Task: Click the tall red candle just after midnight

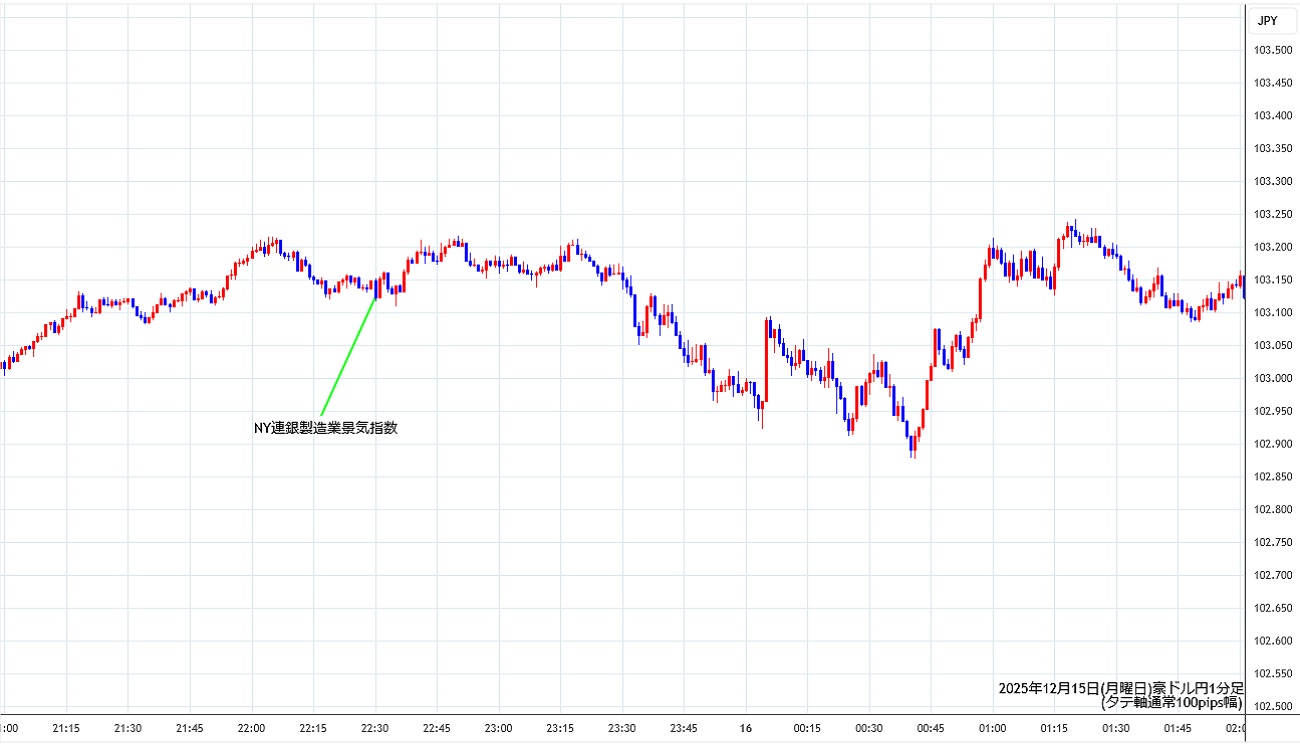Action: [x=767, y=358]
